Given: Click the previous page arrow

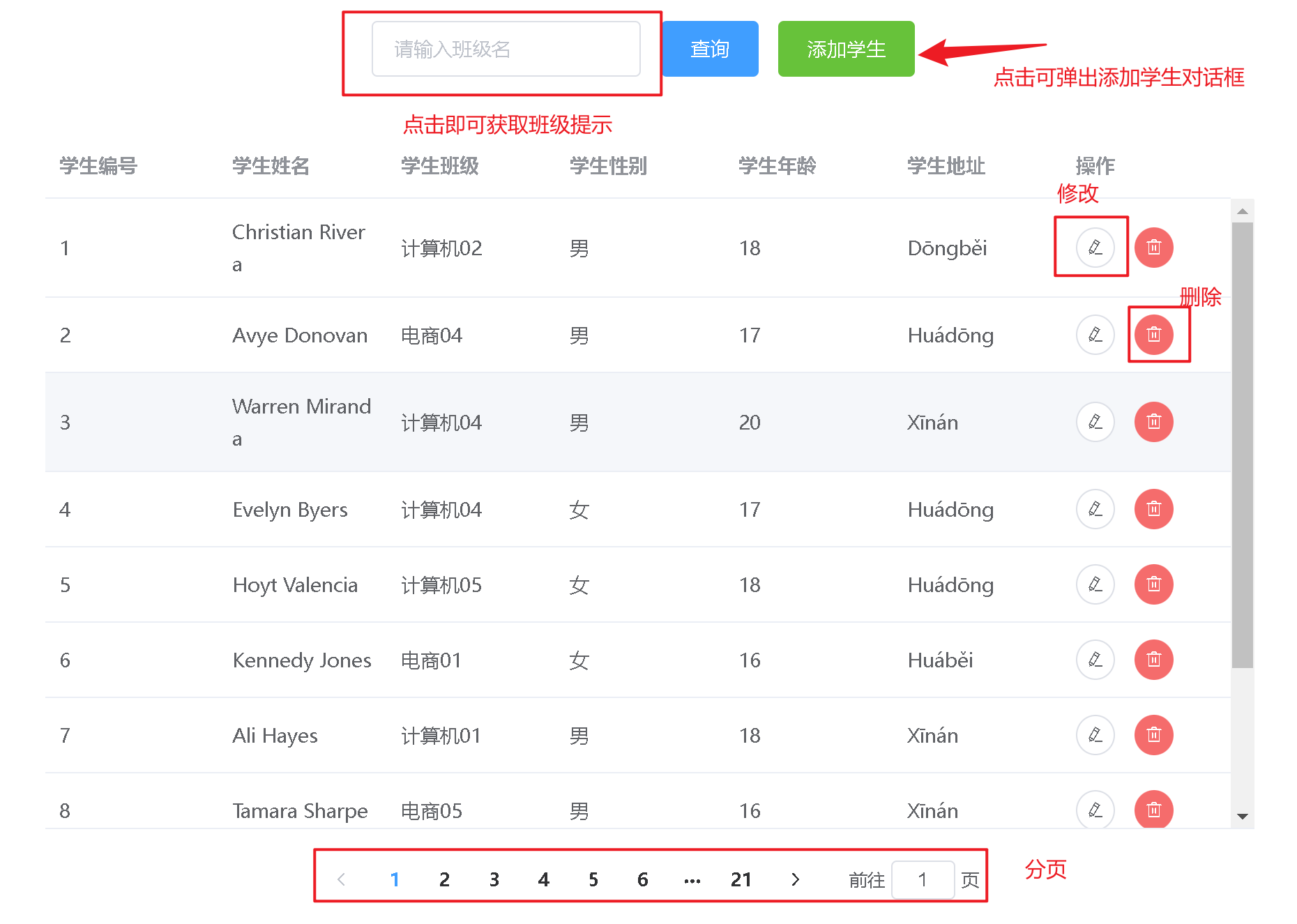Looking at the screenshot, I should (x=342, y=879).
